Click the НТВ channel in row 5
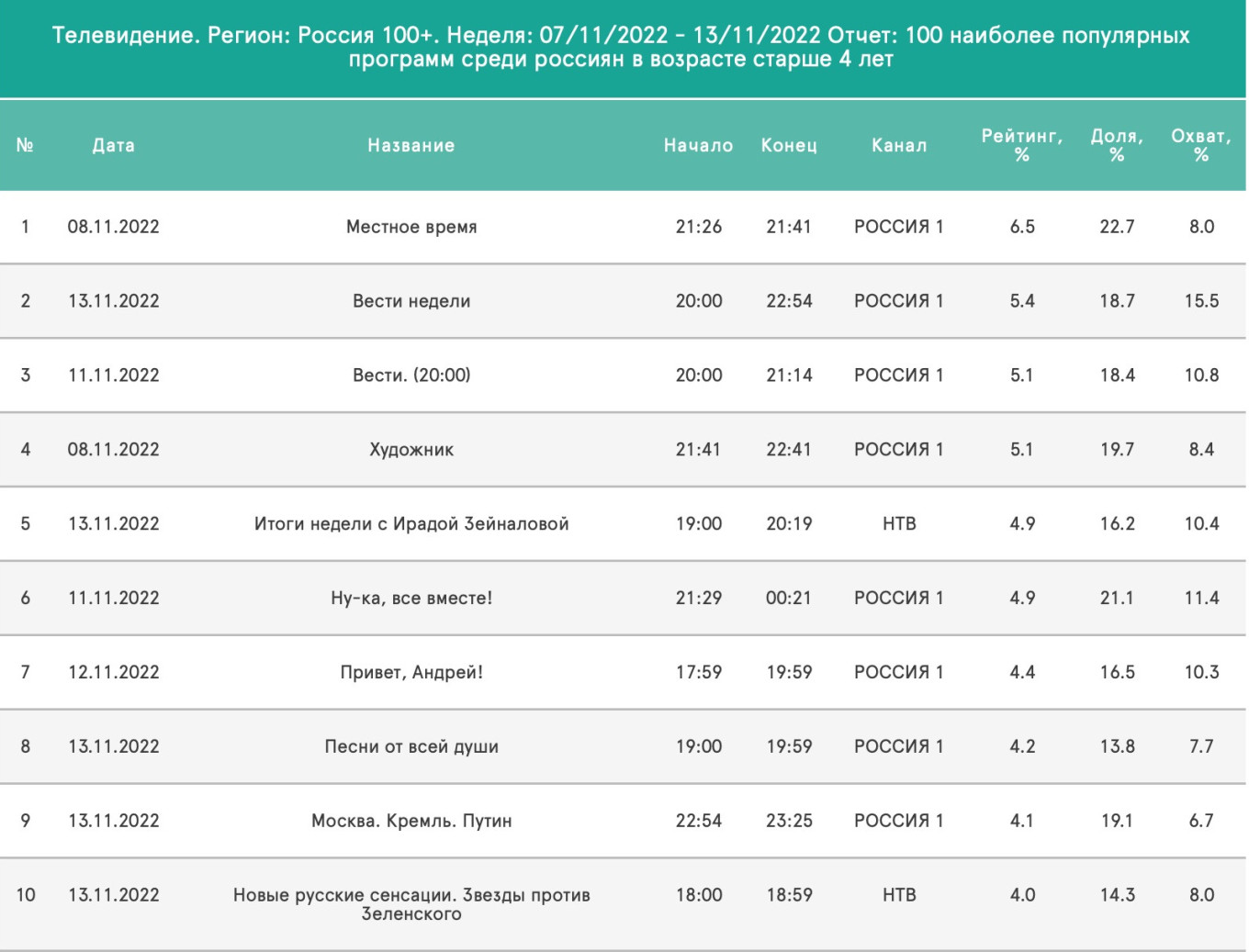The height and width of the screenshot is (952, 1249). coord(899,524)
